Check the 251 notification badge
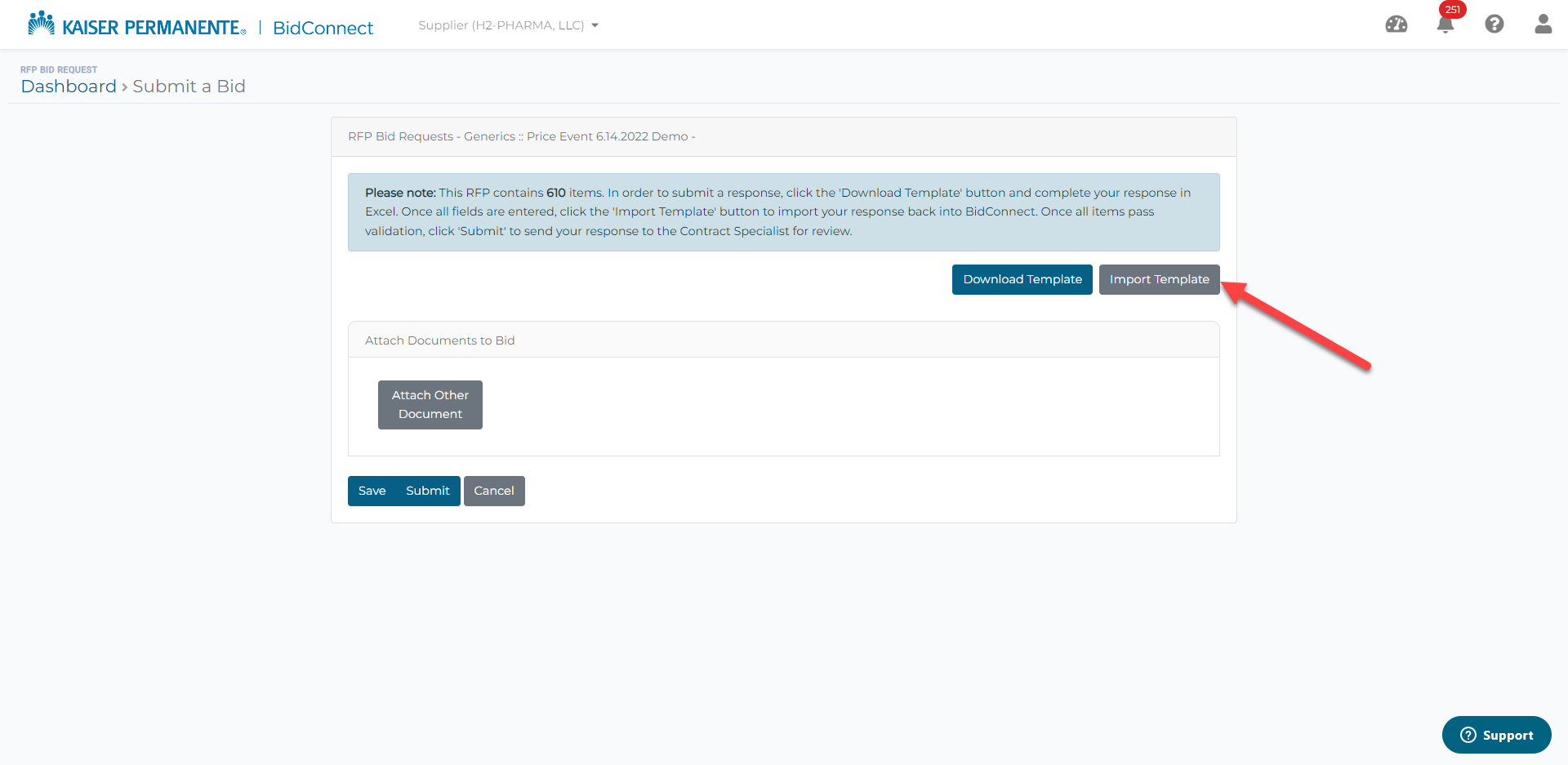The image size is (1568, 765). pyautogui.click(x=1453, y=11)
